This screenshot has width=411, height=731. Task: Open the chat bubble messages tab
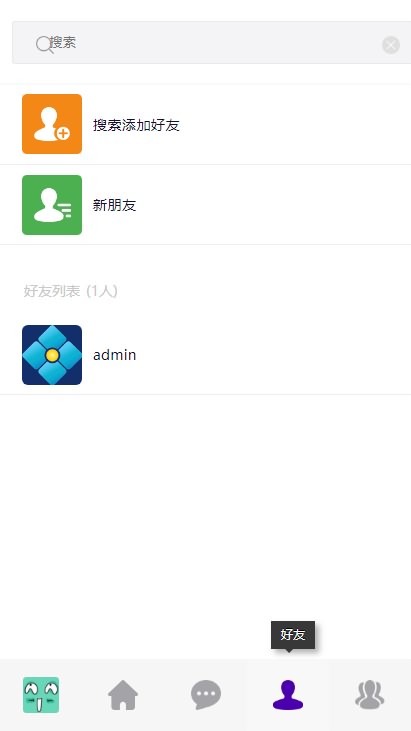[x=206, y=695]
